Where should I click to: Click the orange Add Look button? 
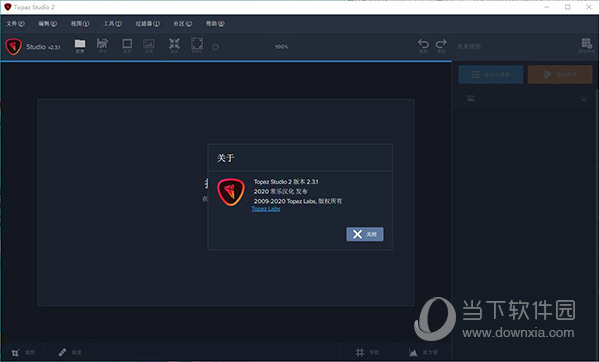coord(560,74)
